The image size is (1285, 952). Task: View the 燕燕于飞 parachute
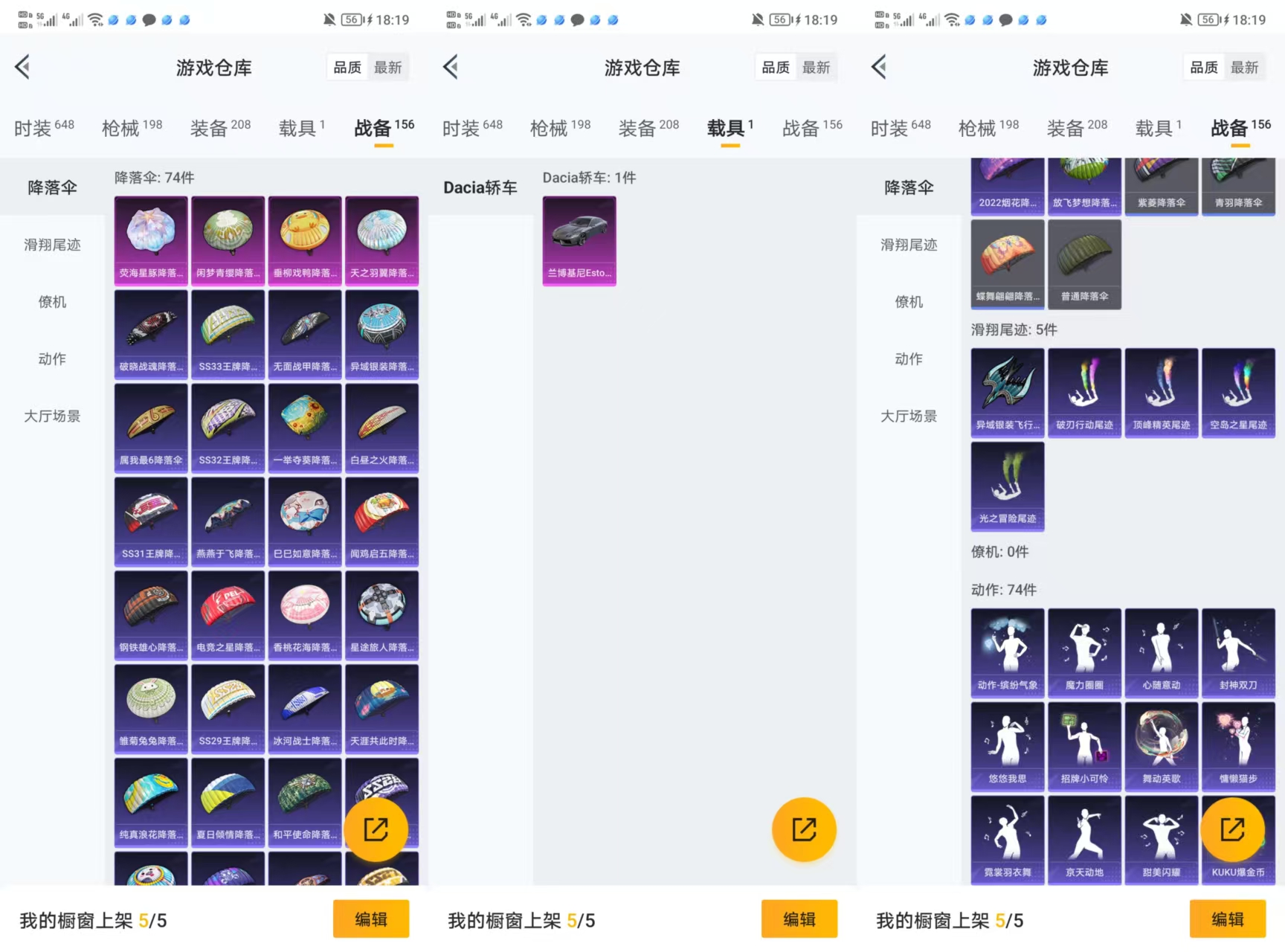(x=228, y=522)
